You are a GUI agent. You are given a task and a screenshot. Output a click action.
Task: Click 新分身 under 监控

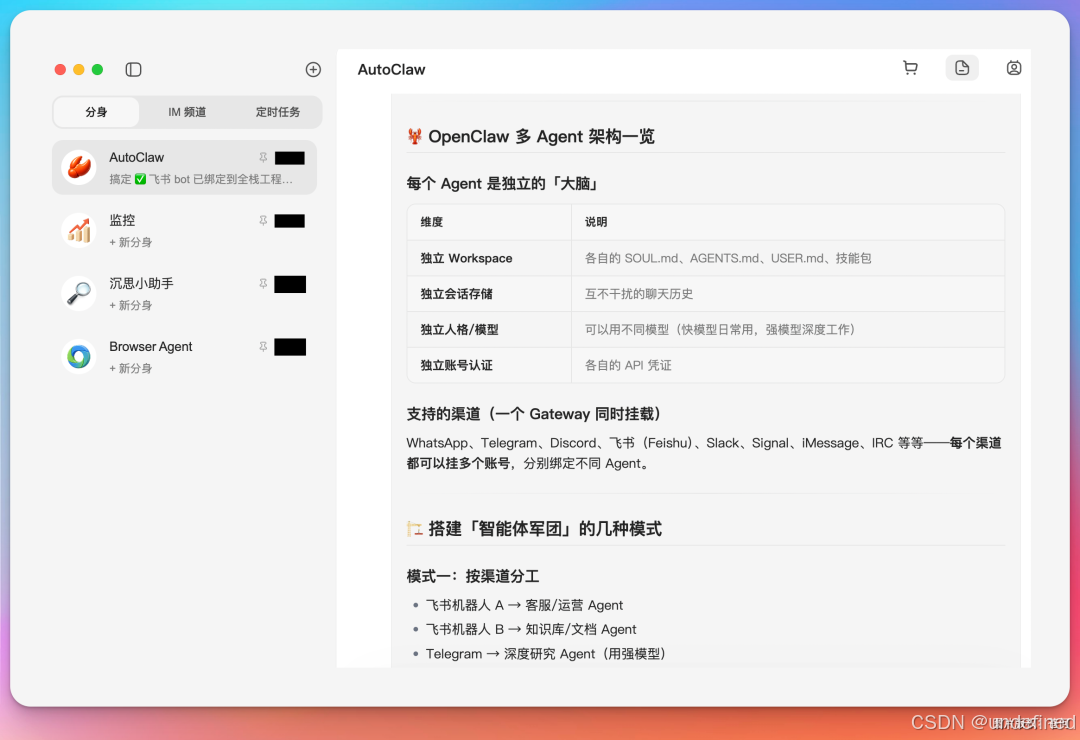click(x=131, y=243)
